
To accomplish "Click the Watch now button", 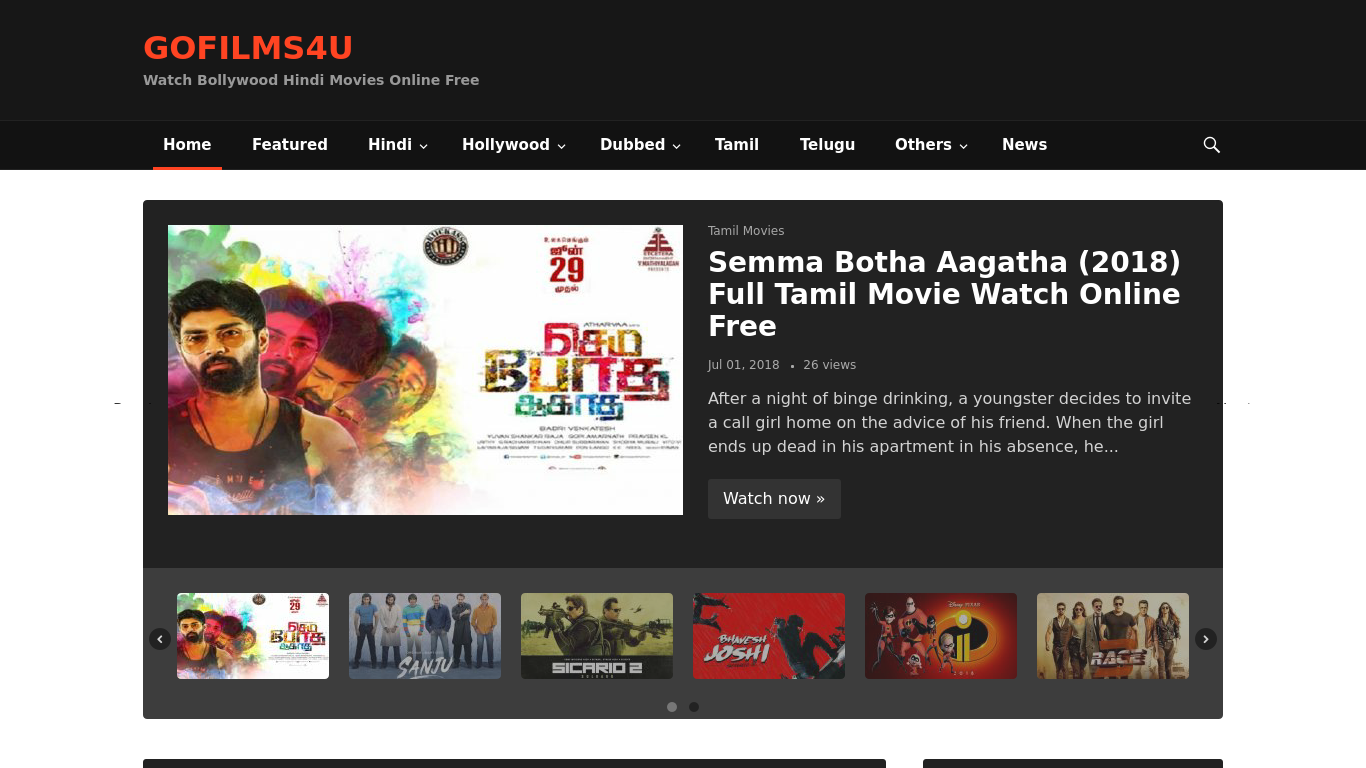I will 774,499.
